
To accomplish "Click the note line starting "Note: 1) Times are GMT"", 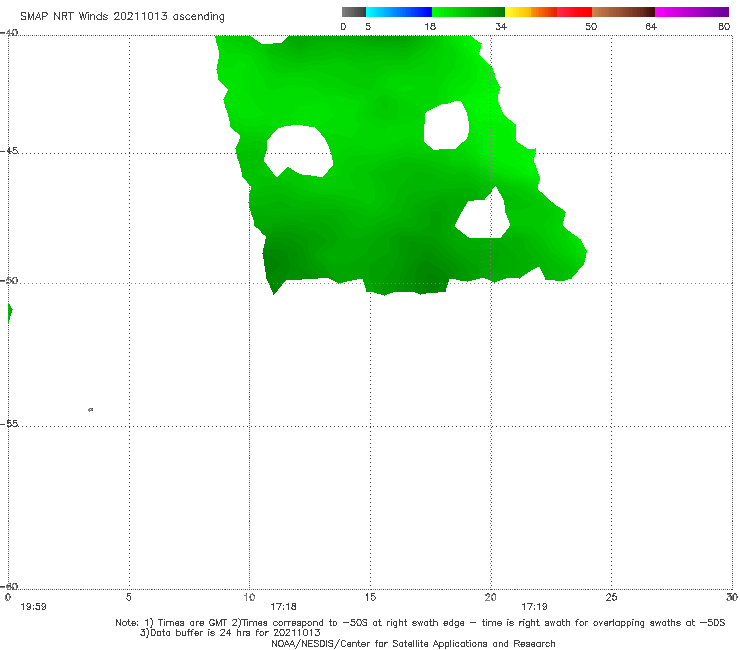I will (420, 623).
